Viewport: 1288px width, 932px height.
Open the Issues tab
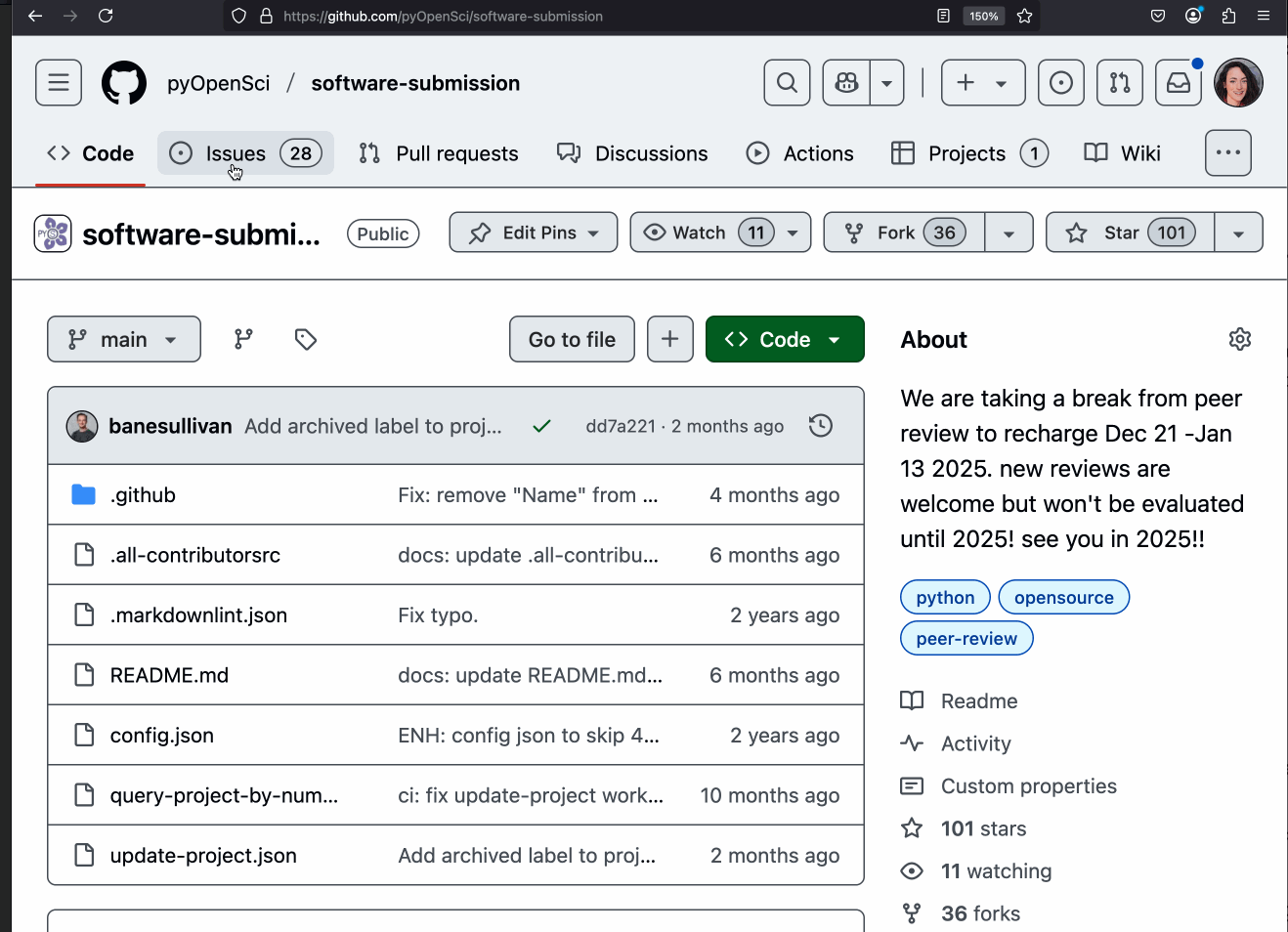(x=245, y=153)
